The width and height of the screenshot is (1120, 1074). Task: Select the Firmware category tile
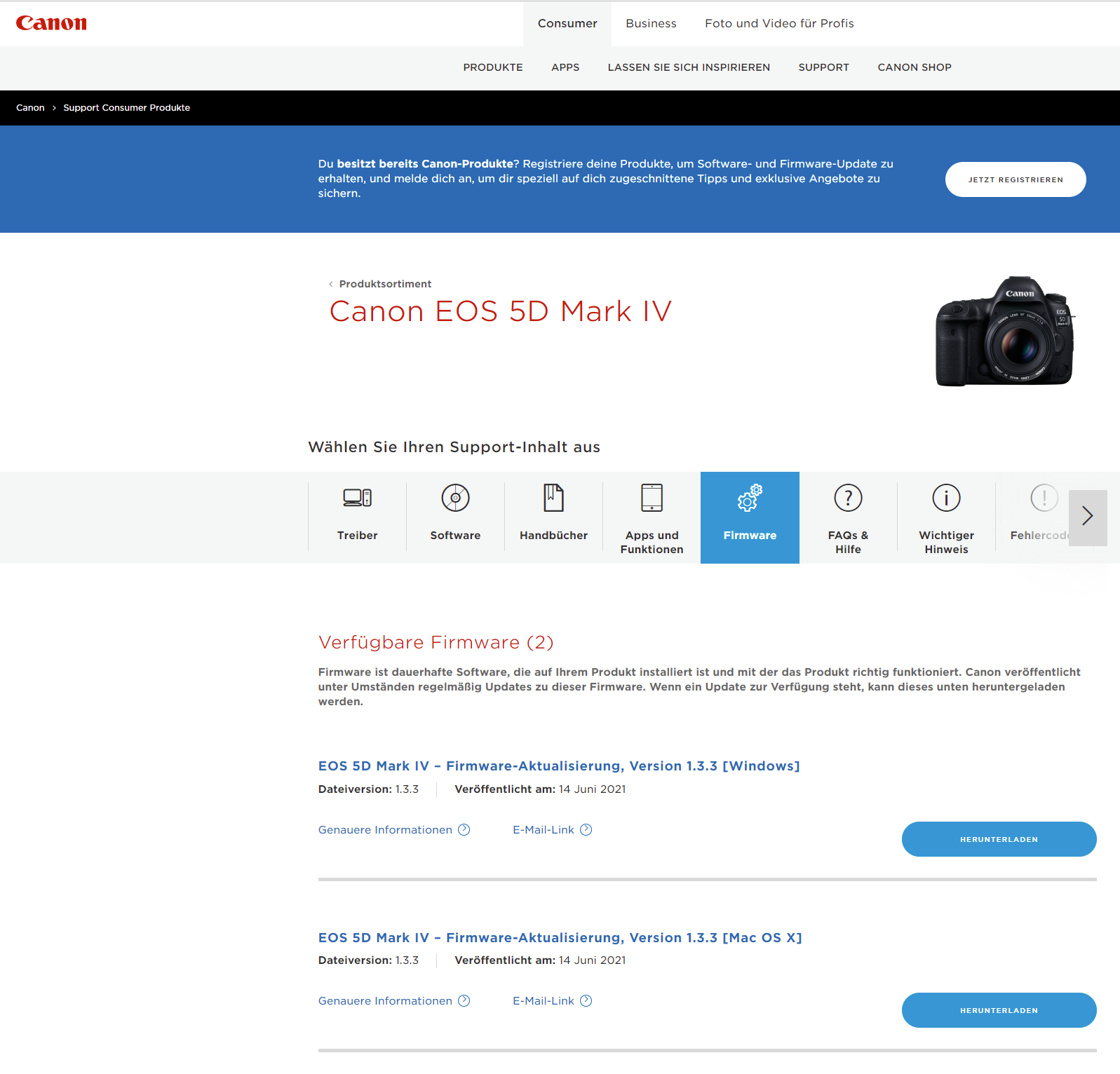(750, 517)
